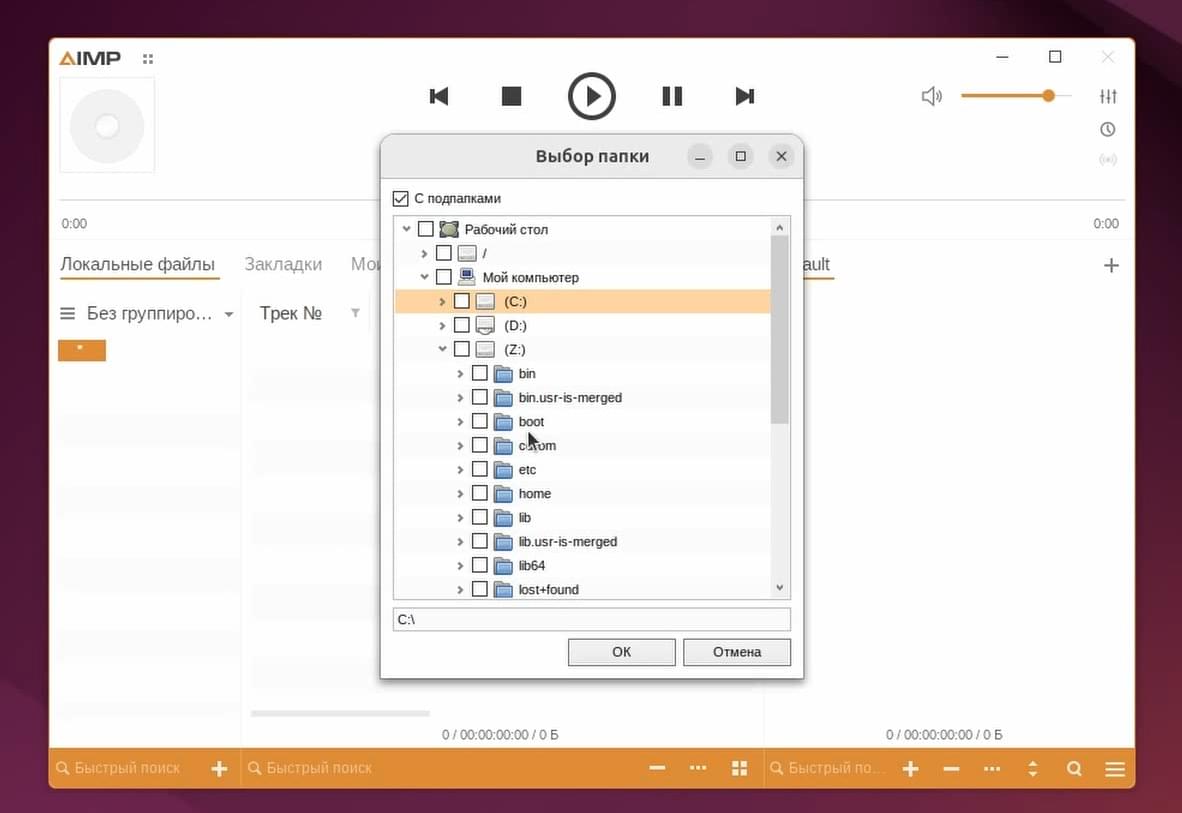1182x813 pixels.
Task: Select the lib.usr-is-merged folder row
Action: coord(583,541)
